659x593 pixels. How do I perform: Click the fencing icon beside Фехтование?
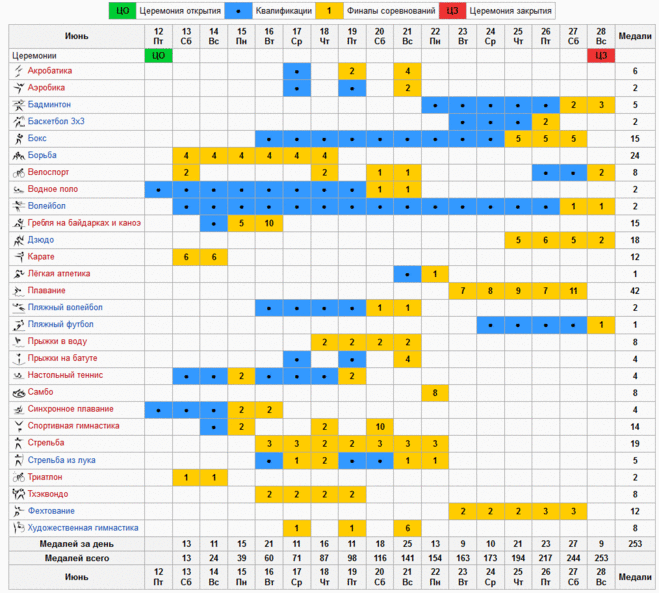point(18,511)
